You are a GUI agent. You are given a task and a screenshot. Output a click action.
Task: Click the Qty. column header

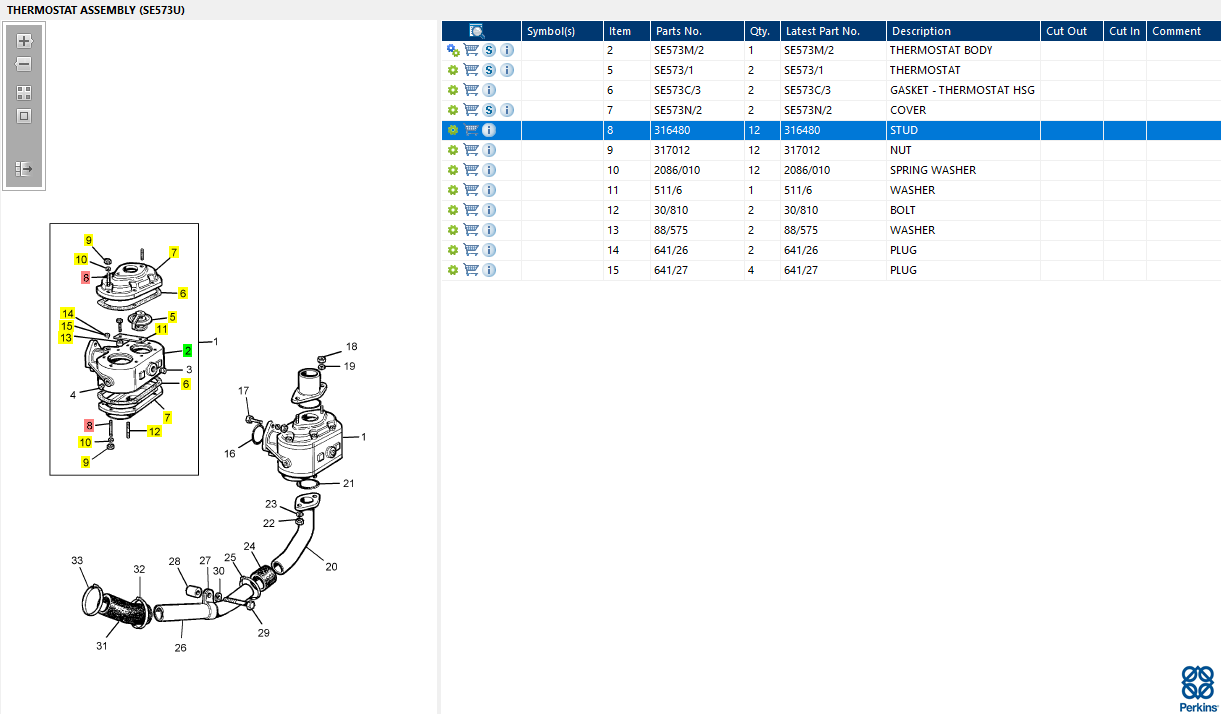click(x=762, y=31)
